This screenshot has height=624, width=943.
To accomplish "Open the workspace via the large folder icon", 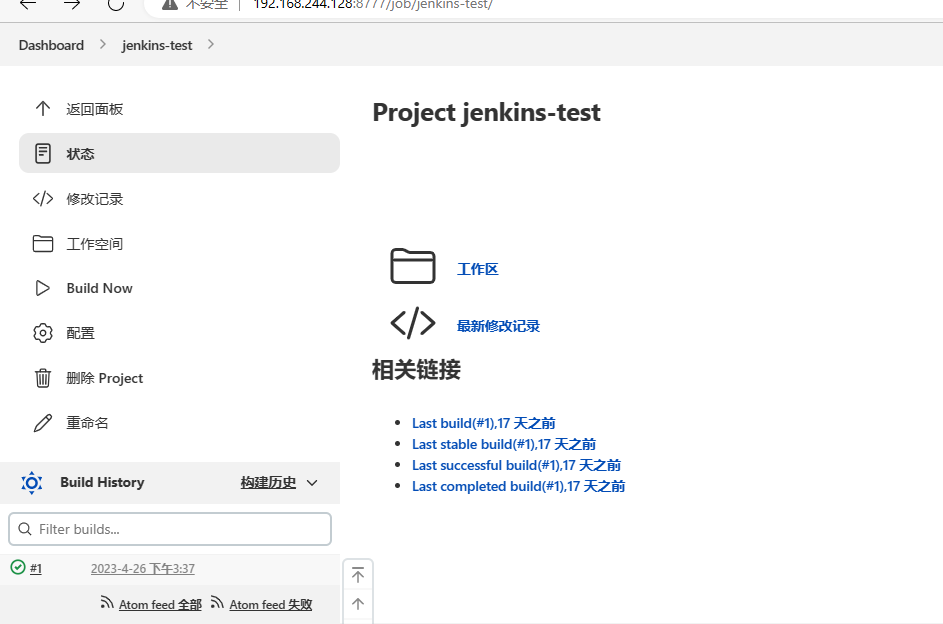I will (413, 266).
